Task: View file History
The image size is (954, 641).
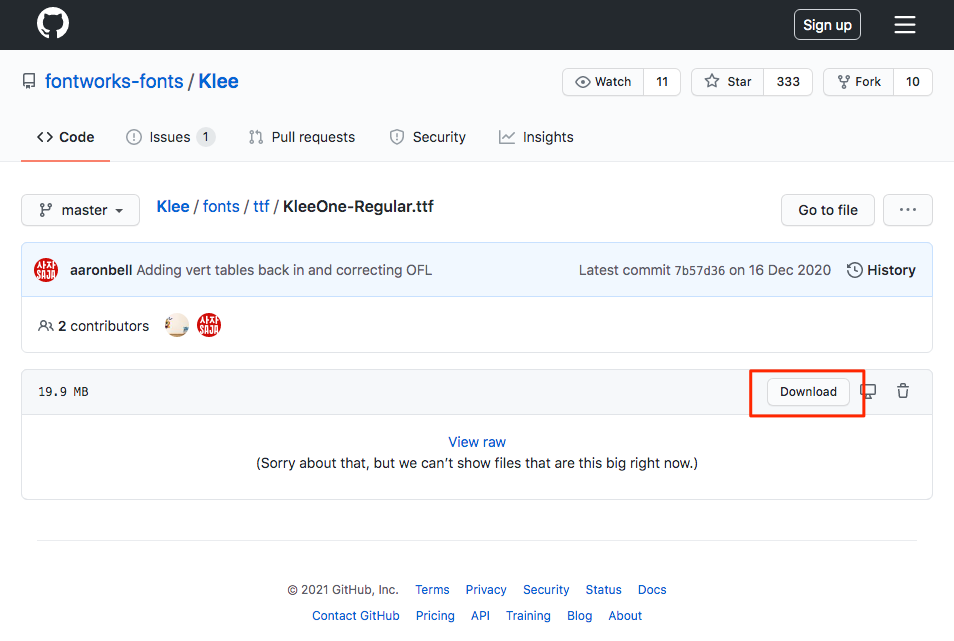Action: tap(881, 270)
